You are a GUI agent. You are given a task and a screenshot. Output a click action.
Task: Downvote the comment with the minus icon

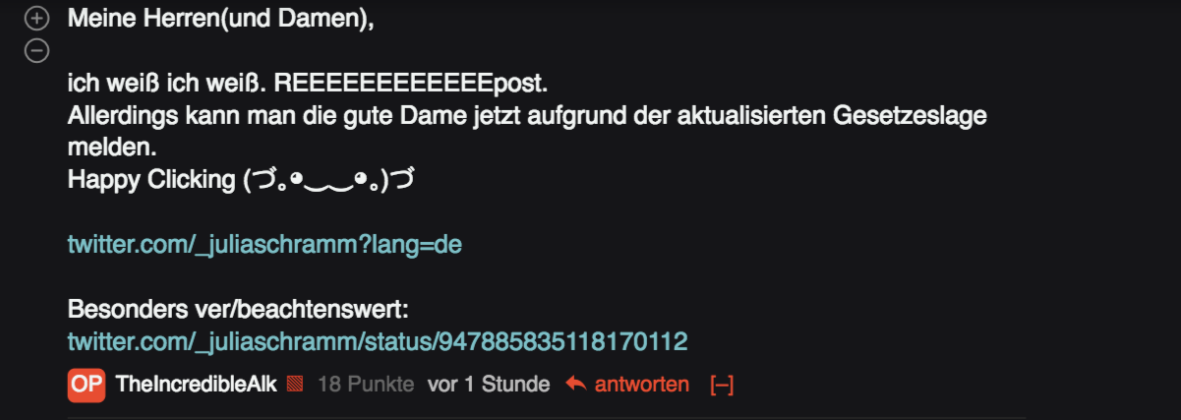click(36, 51)
